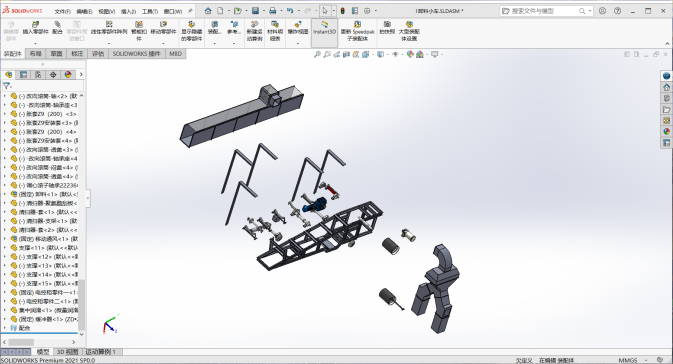Open the 工具(T) menu
Image resolution: width=673 pixels, height=364 pixels.
pyautogui.click(x=150, y=11)
